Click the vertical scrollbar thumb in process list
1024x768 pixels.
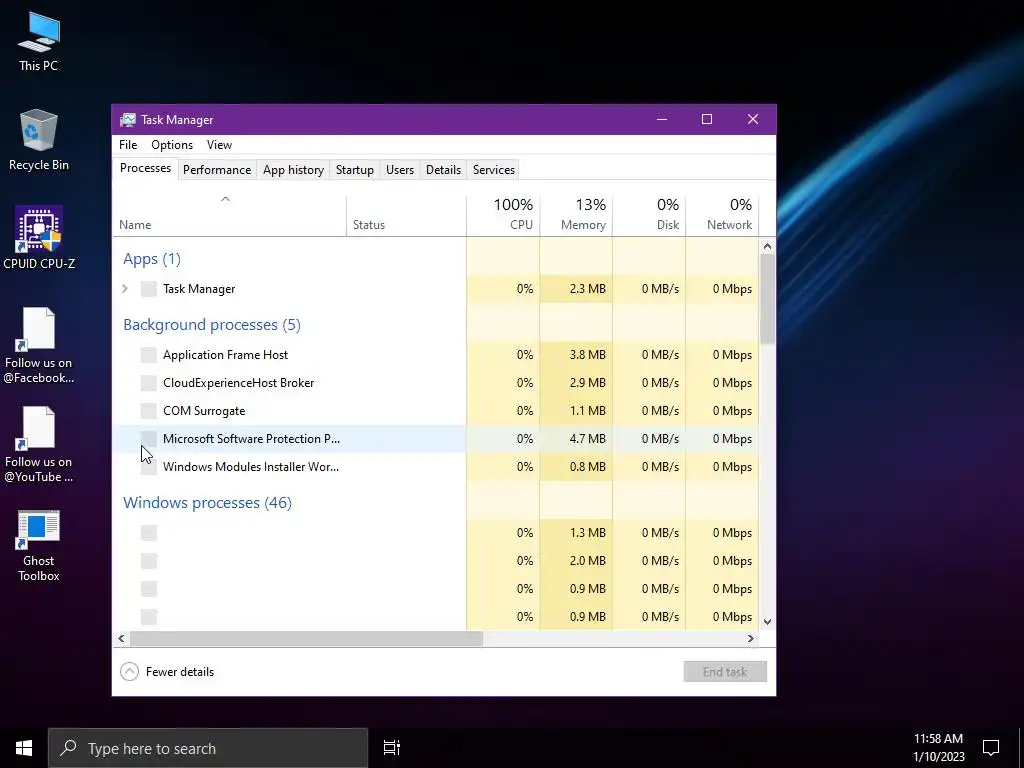[x=767, y=298]
